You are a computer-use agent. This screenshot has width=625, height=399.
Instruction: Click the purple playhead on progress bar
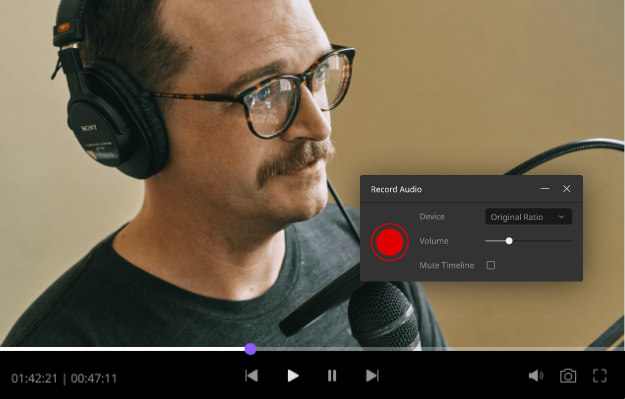pos(250,349)
